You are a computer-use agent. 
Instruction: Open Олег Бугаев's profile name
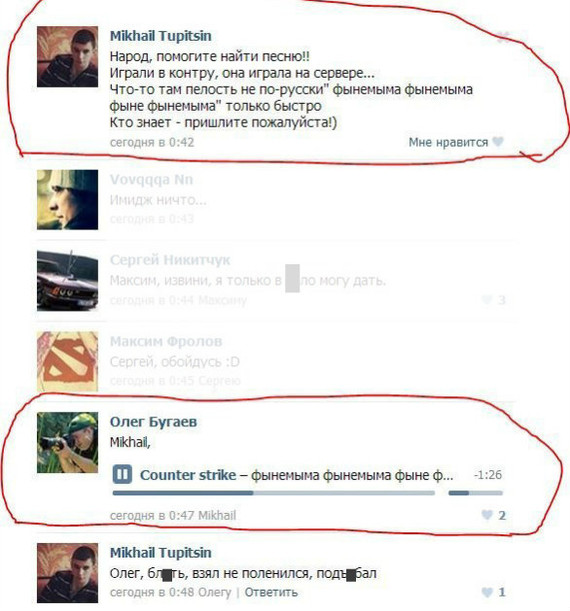(x=153, y=422)
